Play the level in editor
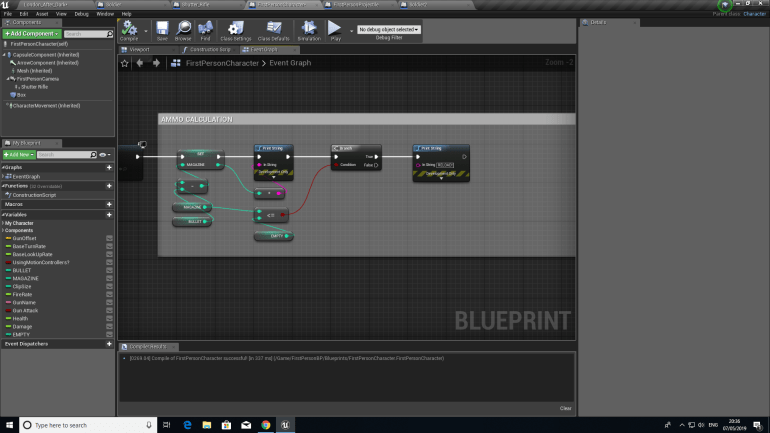770x433 pixels. [x=335, y=30]
